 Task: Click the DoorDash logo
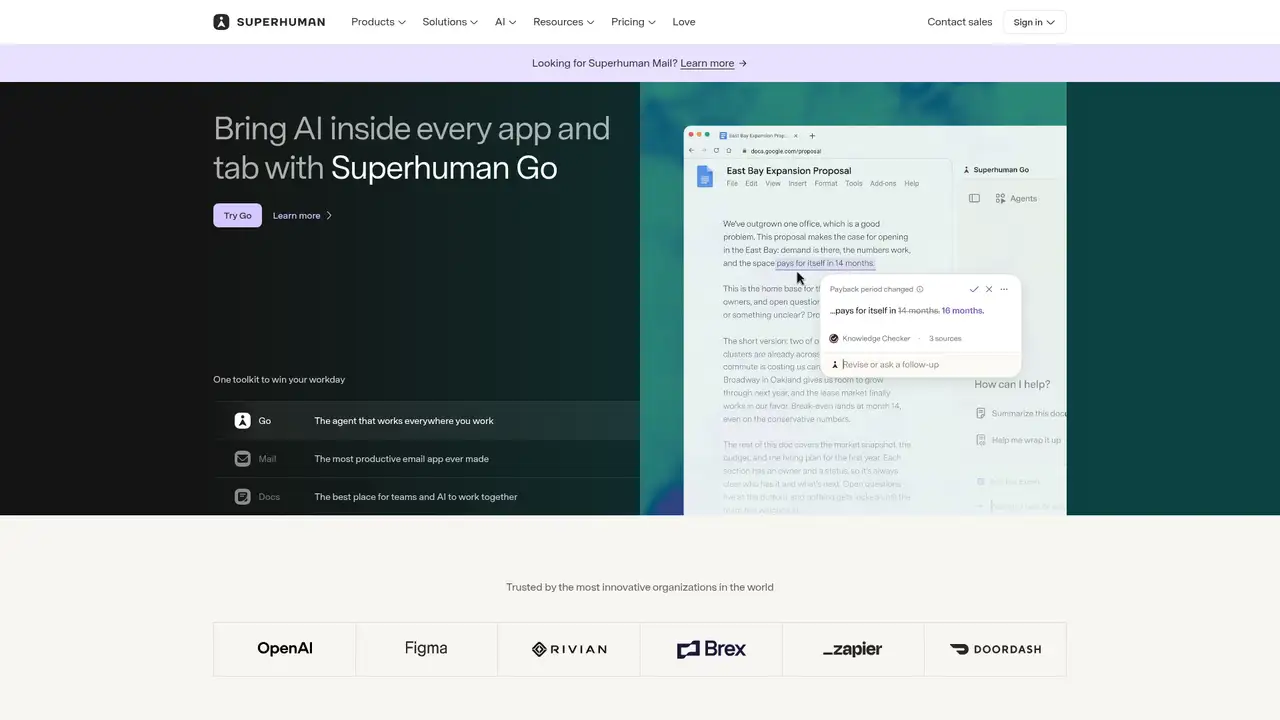pyautogui.click(x=995, y=649)
